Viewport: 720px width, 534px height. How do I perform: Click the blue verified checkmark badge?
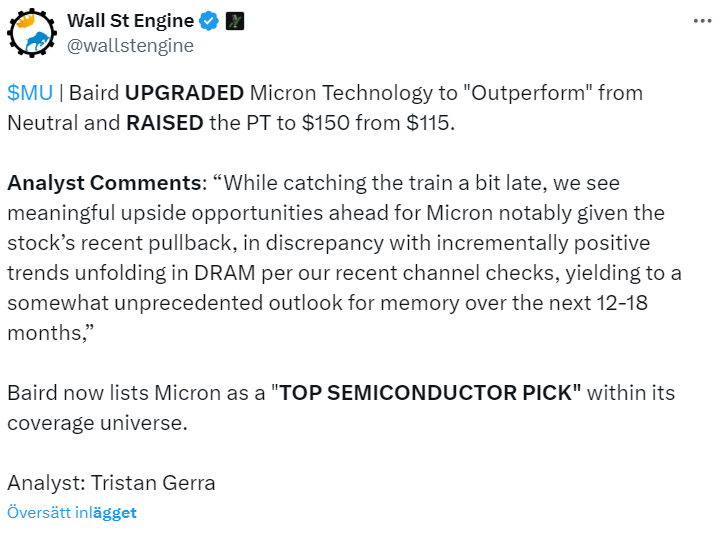tap(206, 21)
